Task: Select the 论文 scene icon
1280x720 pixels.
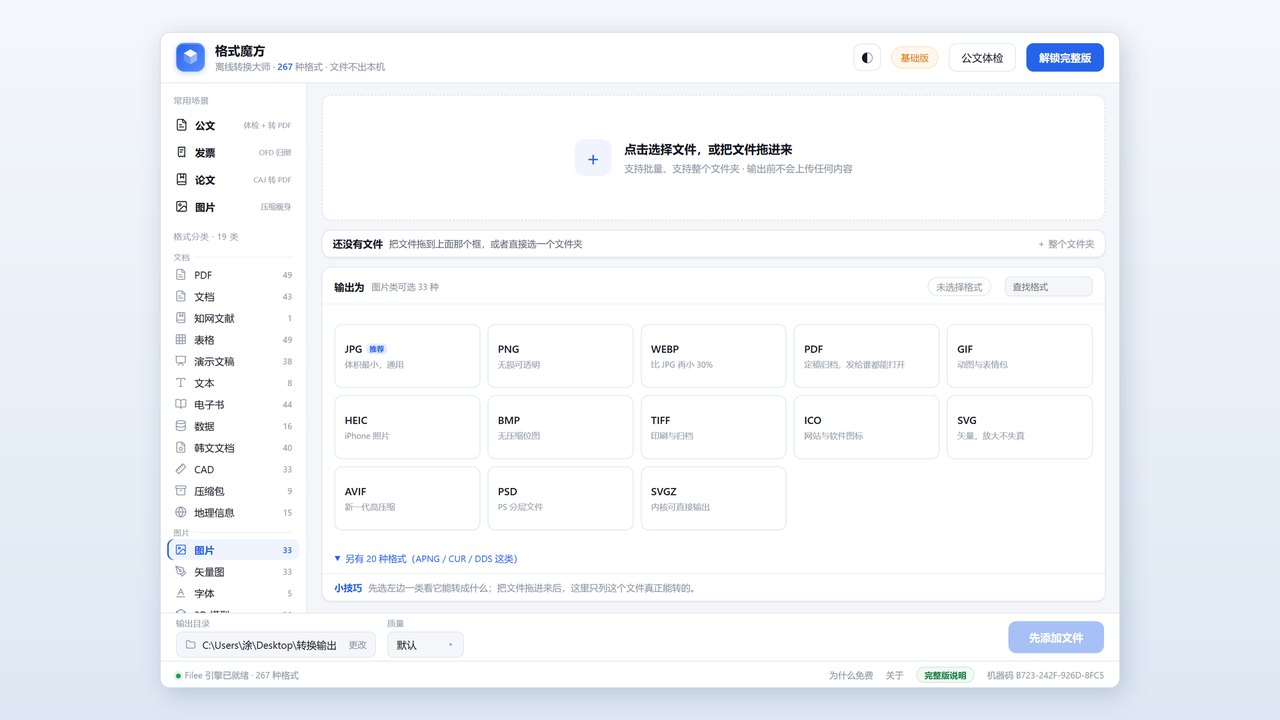Action: pos(181,179)
